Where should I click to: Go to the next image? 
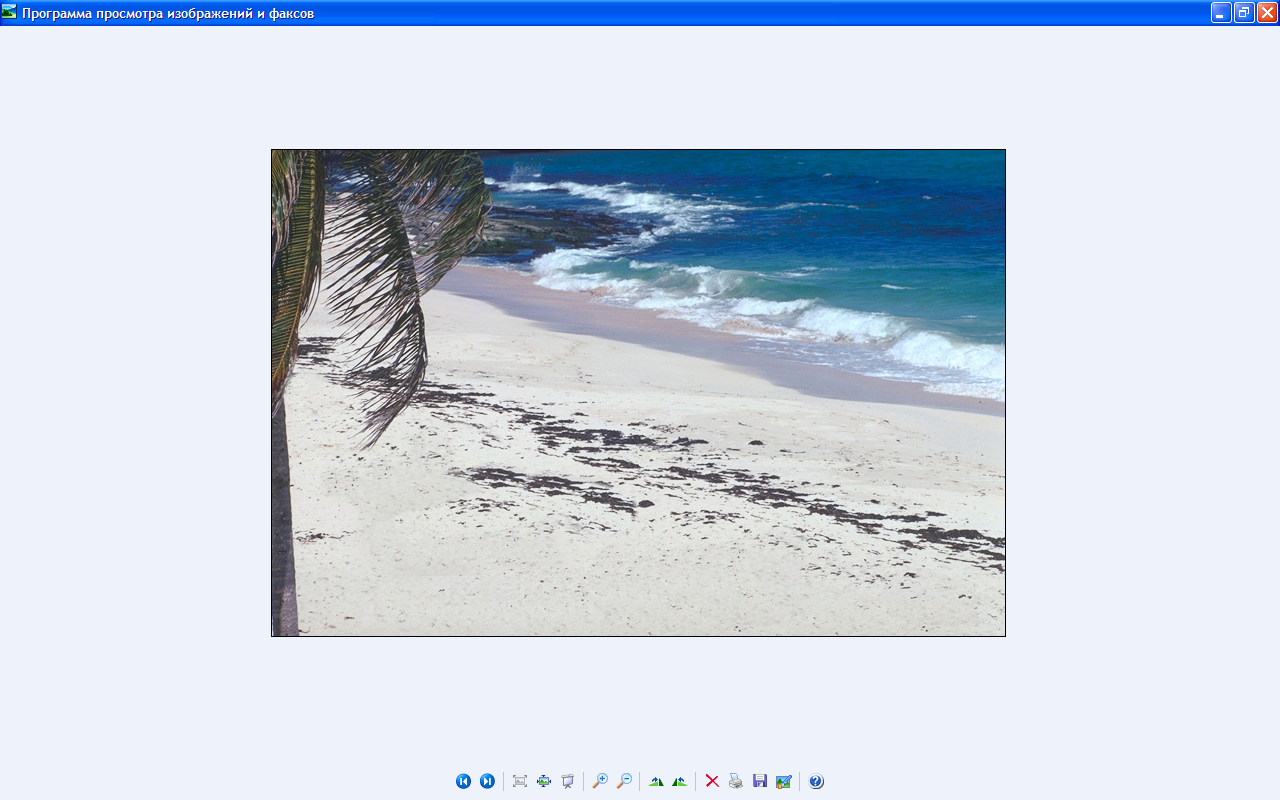[x=487, y=781]
